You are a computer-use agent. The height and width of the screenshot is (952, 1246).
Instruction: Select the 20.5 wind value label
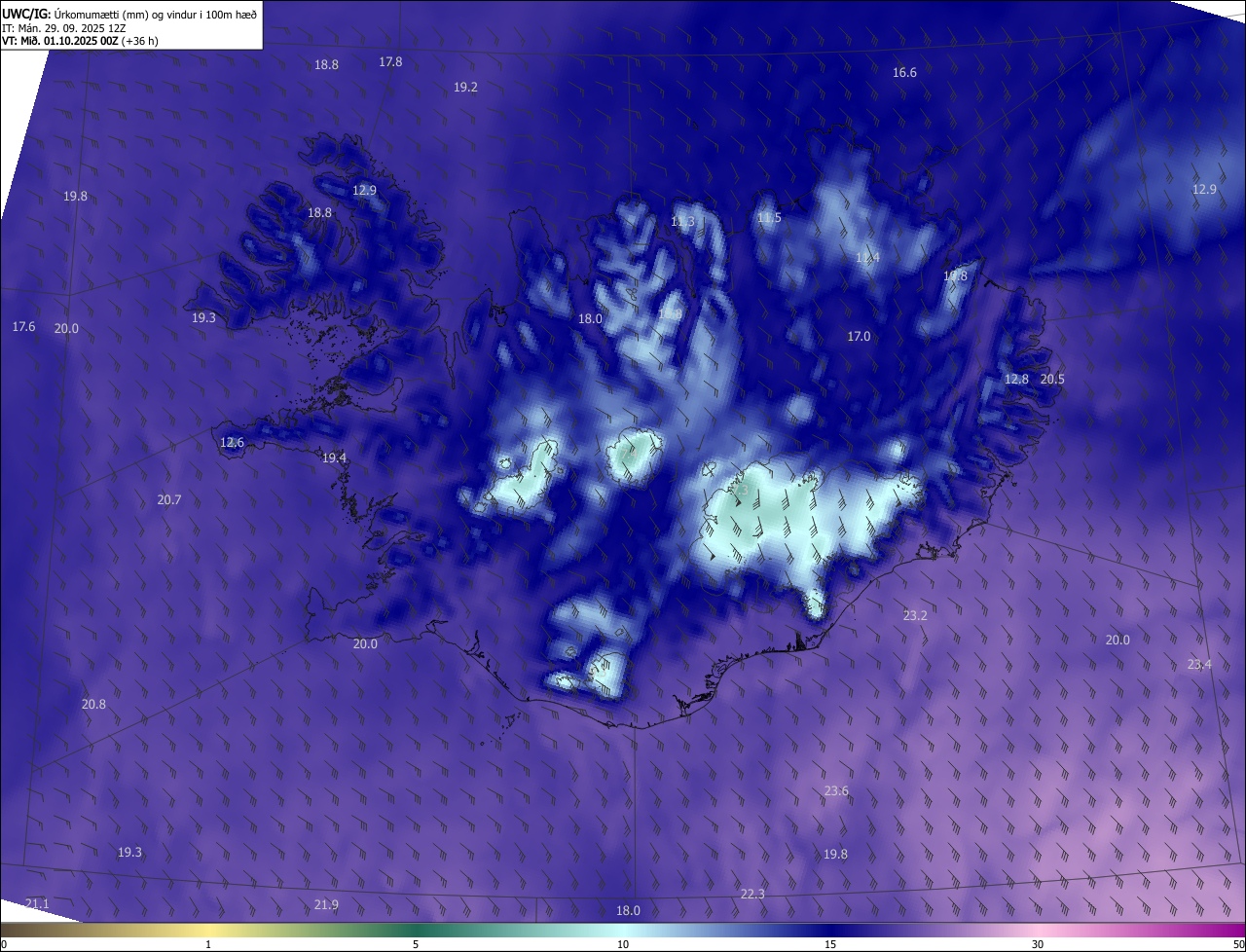click(1052, 379)
